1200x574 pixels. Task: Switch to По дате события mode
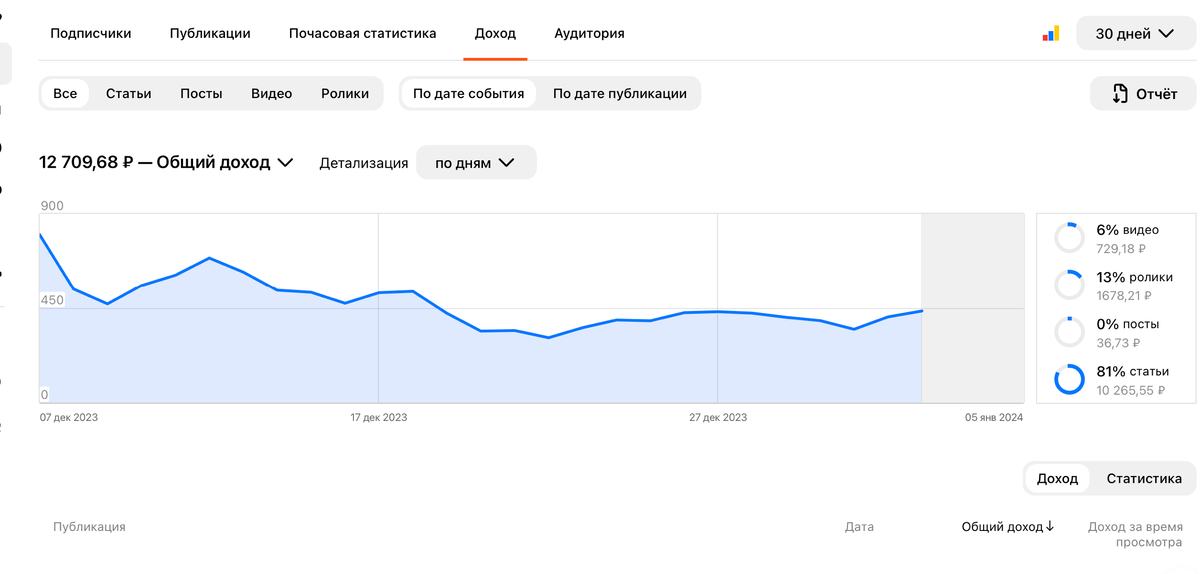pos(469,93)
